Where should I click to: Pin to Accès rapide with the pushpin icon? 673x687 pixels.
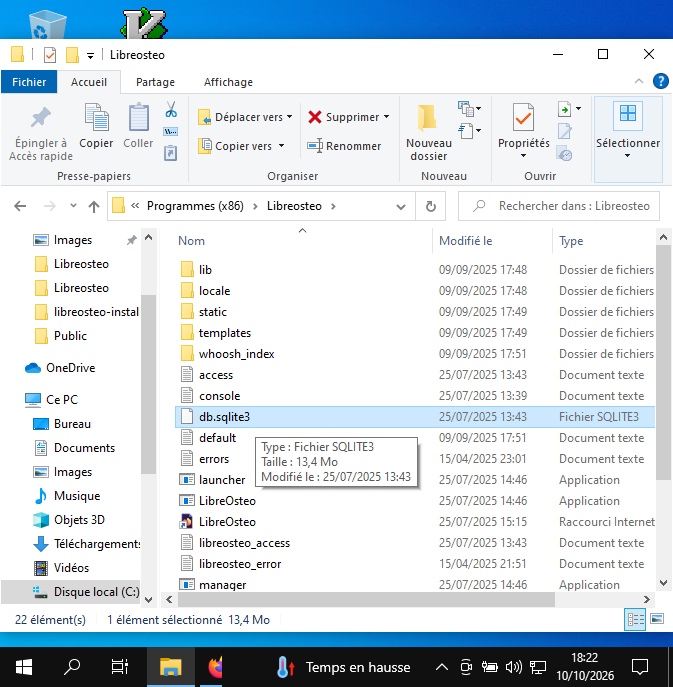(41, 117)
